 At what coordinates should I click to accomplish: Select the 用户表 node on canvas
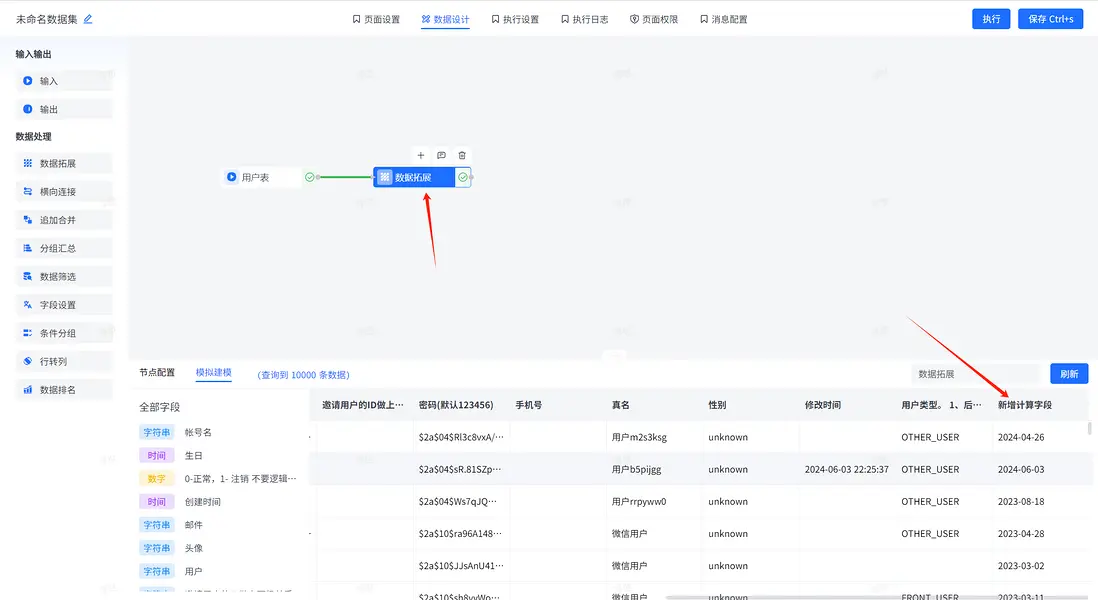263,177
